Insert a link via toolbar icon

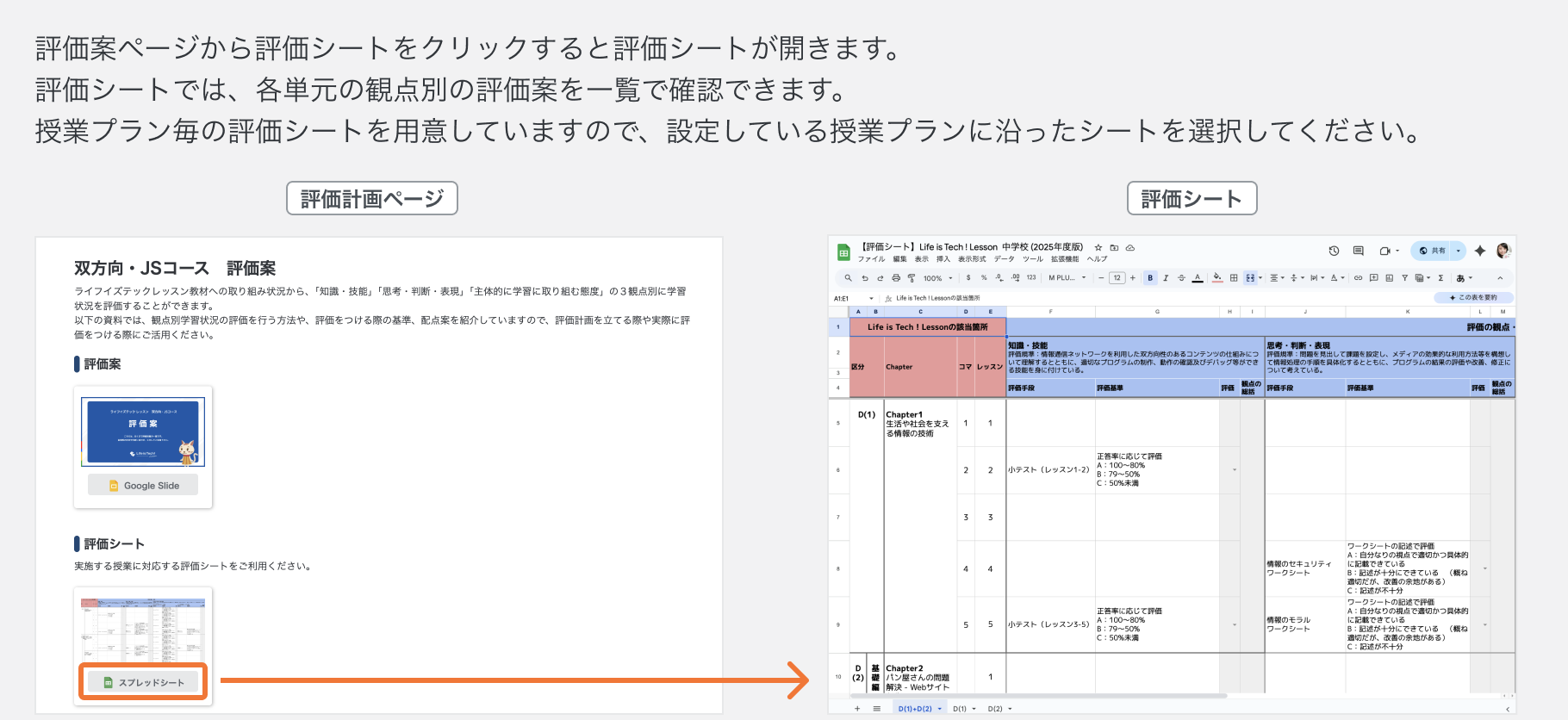(x=1358, y=277)
